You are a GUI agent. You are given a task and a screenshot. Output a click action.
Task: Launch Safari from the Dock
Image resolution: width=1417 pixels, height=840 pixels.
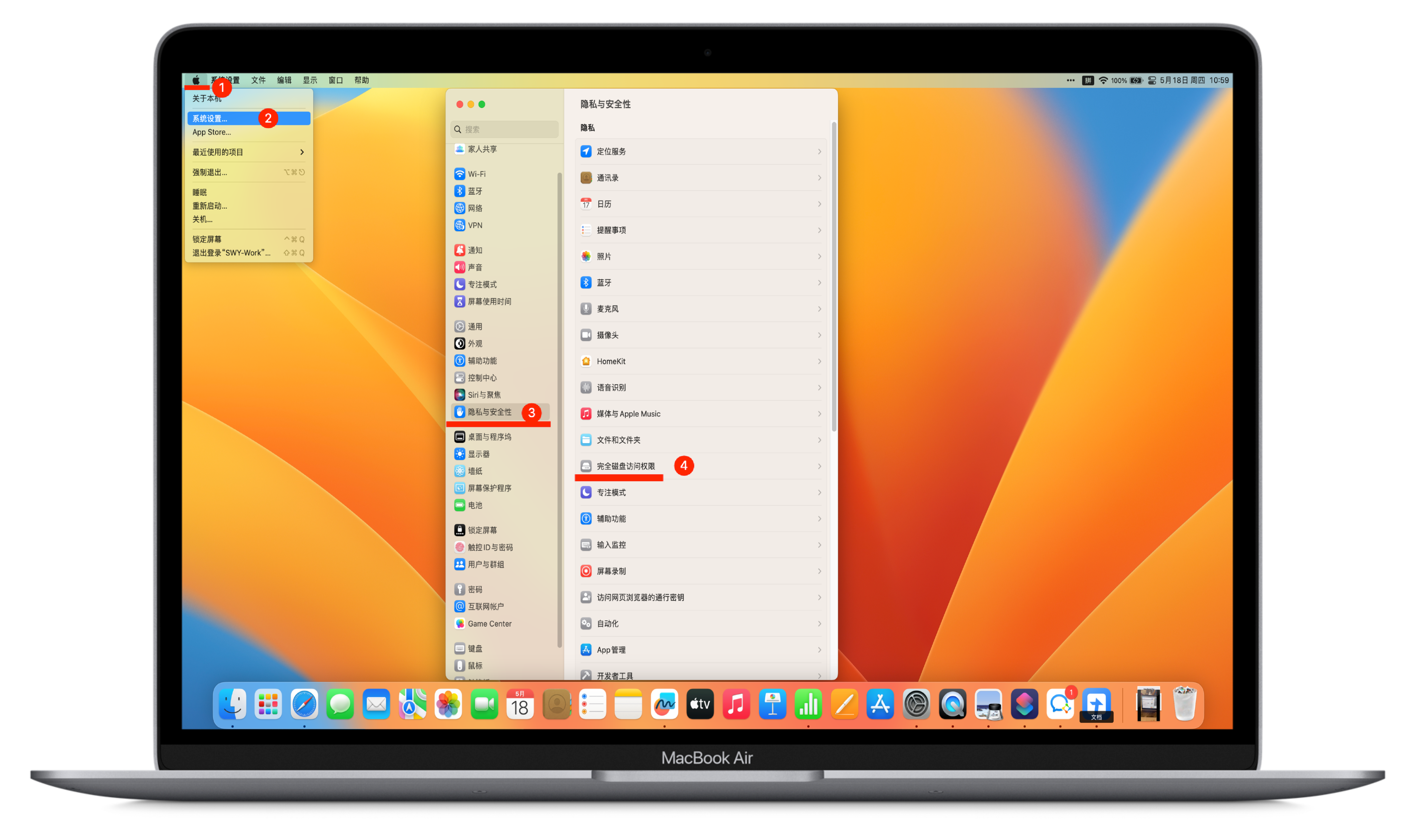pos(304,704)
